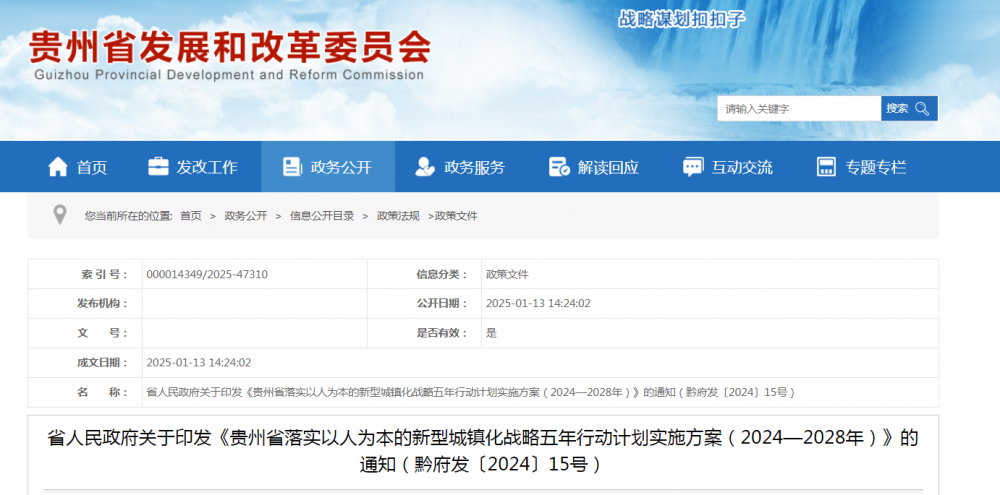Click the briefcase icon beside 发改工作
1000x495 pixels.
[x=158, y=166]
